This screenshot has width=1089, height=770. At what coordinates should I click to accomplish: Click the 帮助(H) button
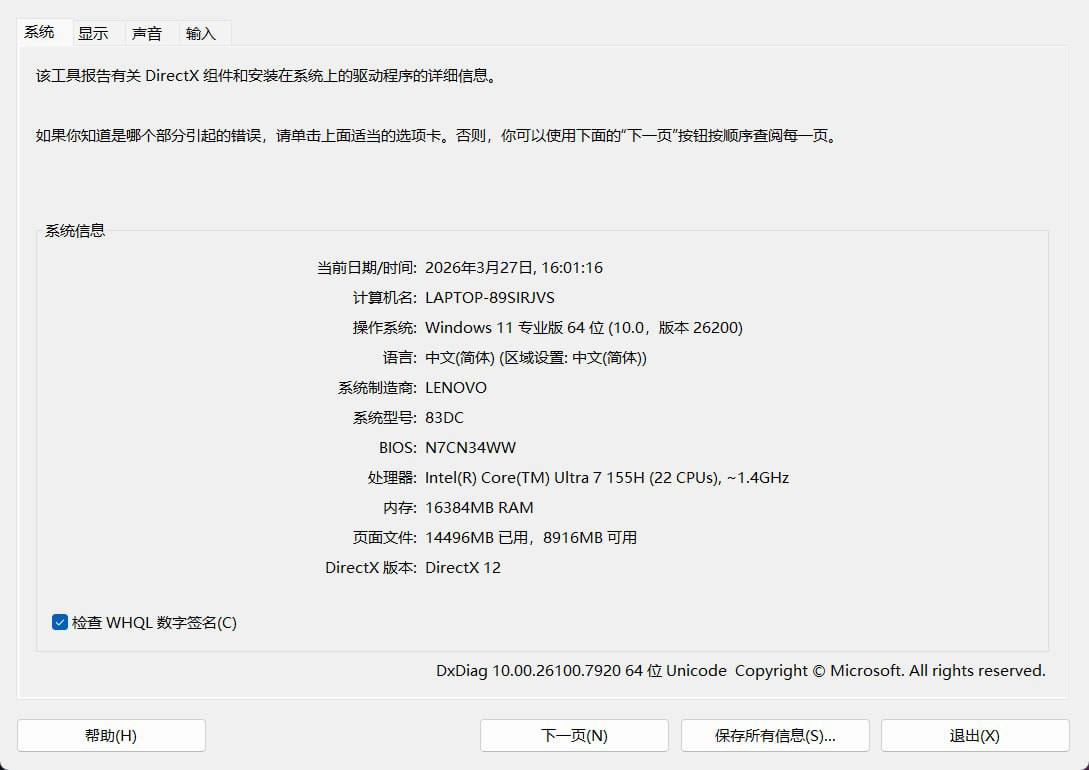(111, 735)
